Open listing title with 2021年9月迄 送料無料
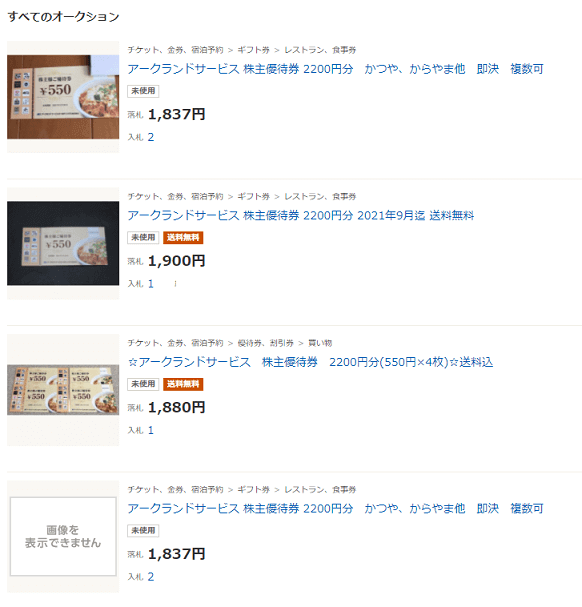The image size is (582, 607). point(300,215)
